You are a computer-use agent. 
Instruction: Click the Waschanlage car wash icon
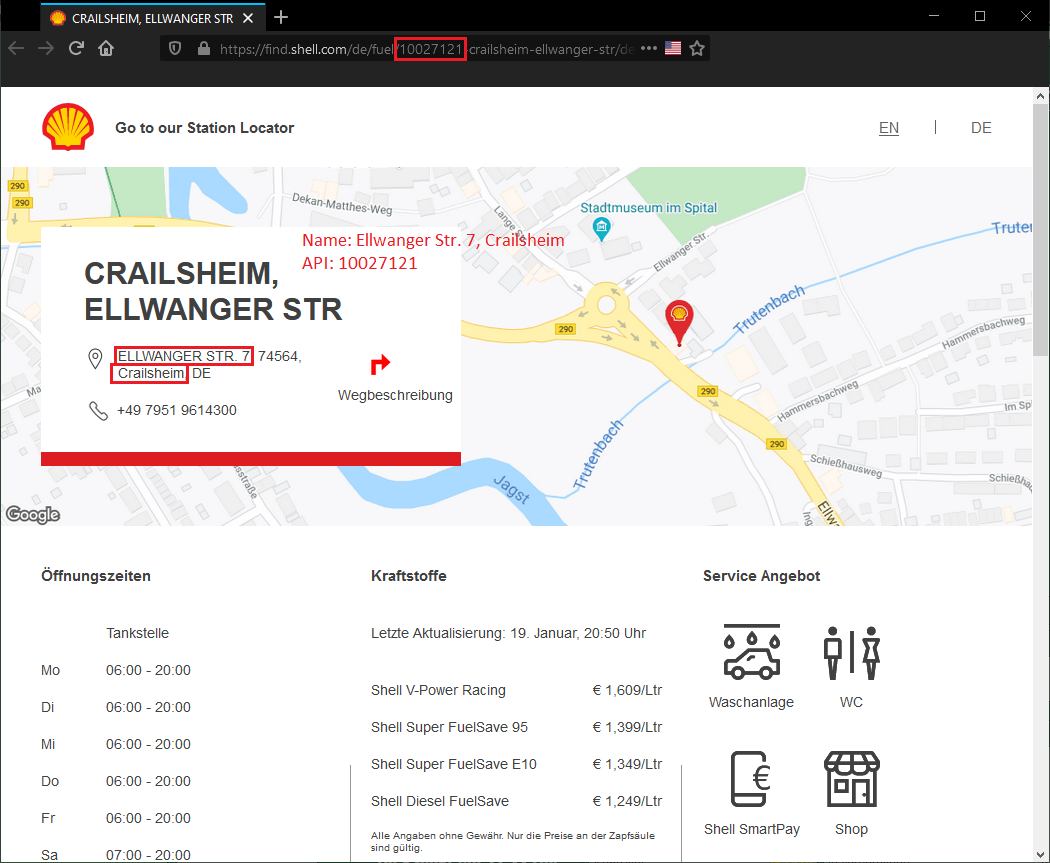click(x=751, y=652)
